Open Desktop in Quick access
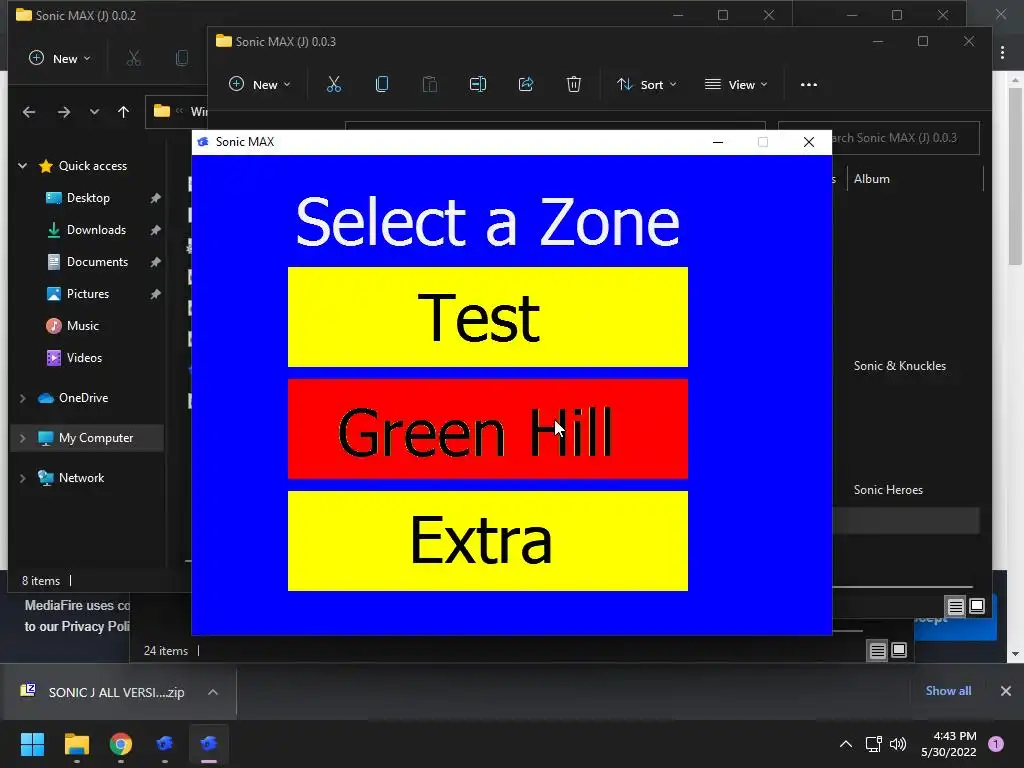The image size is (1024, 768). (x=88, y=198)
